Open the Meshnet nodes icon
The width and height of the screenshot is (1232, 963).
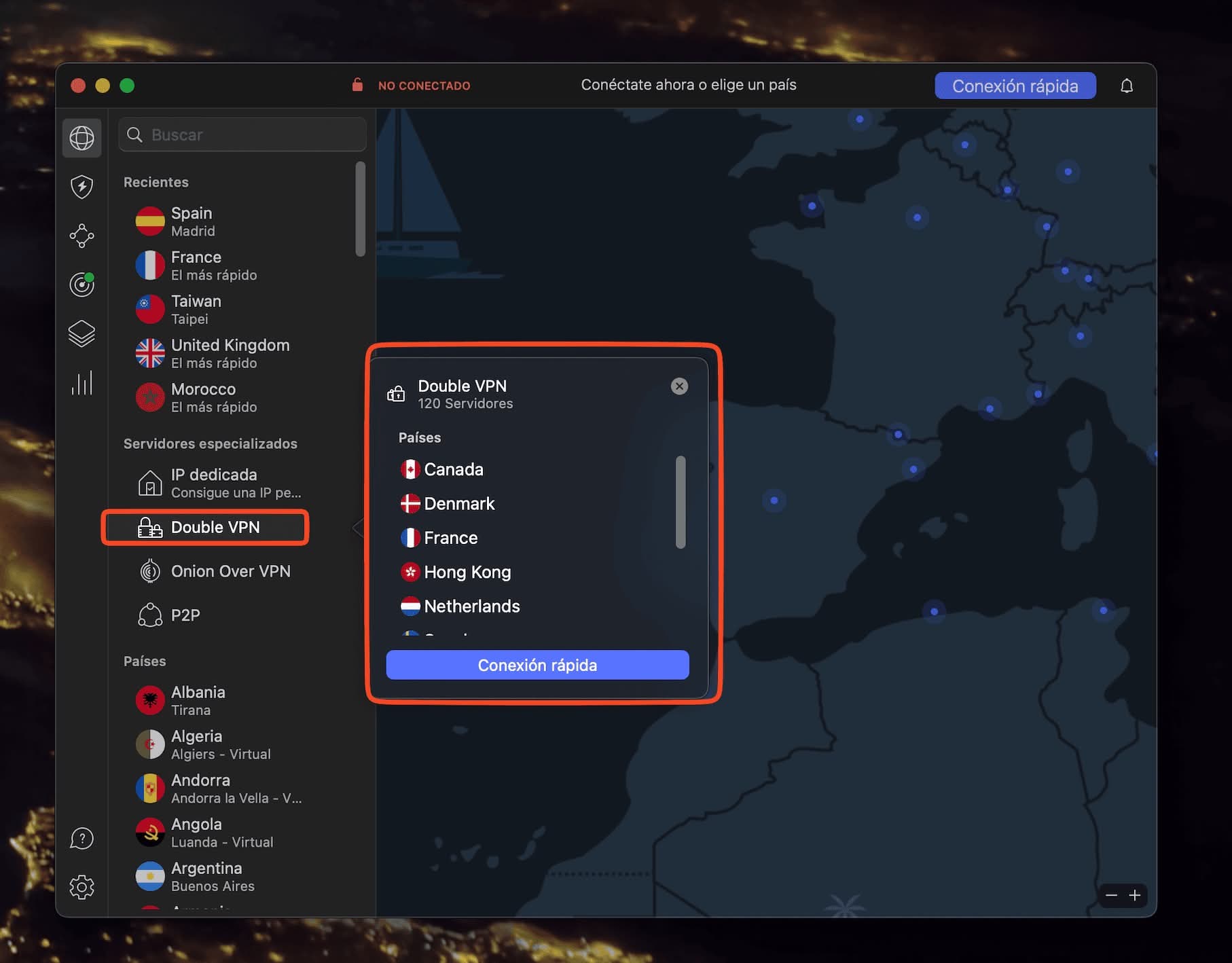point(81,236)
